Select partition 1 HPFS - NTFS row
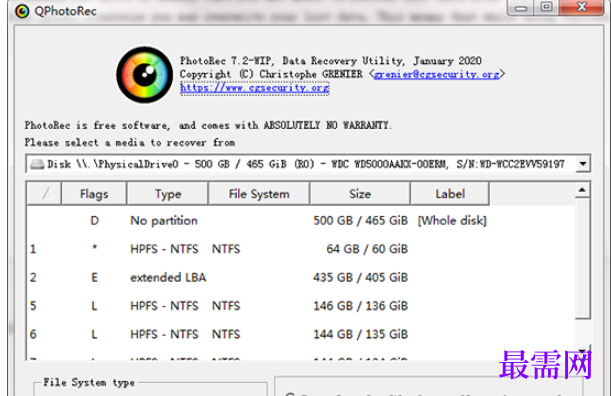Image resolution: width=611 pixels, height=396 pixels. [x=300, y=249]
